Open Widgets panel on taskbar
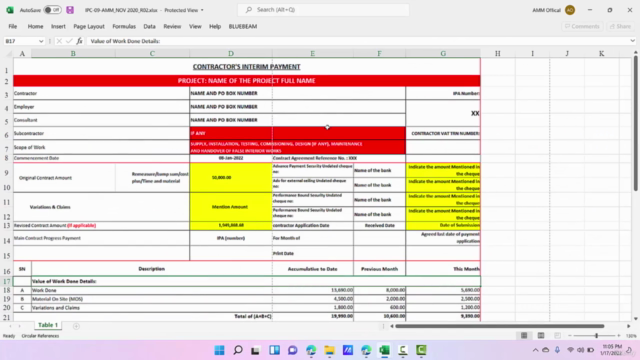Image resolution: width=640 pixels, height=360 pixels. [x=274, y=350]
